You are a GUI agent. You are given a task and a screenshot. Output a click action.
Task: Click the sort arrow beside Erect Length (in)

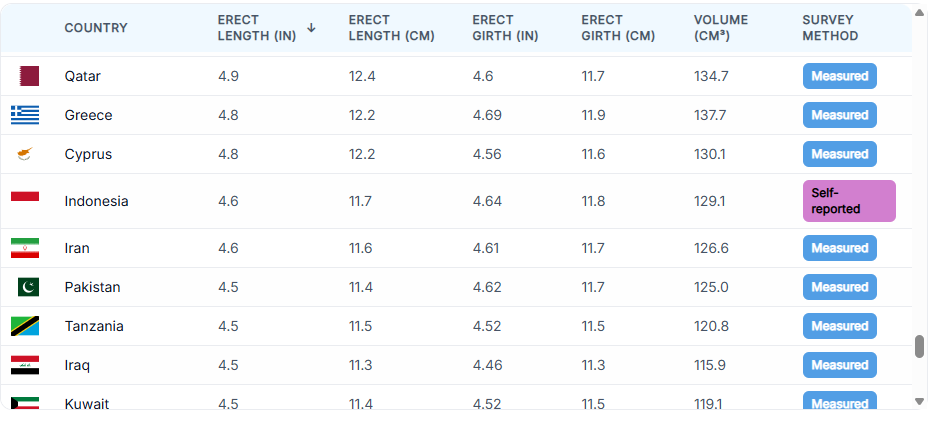click(x=311, y=28)
